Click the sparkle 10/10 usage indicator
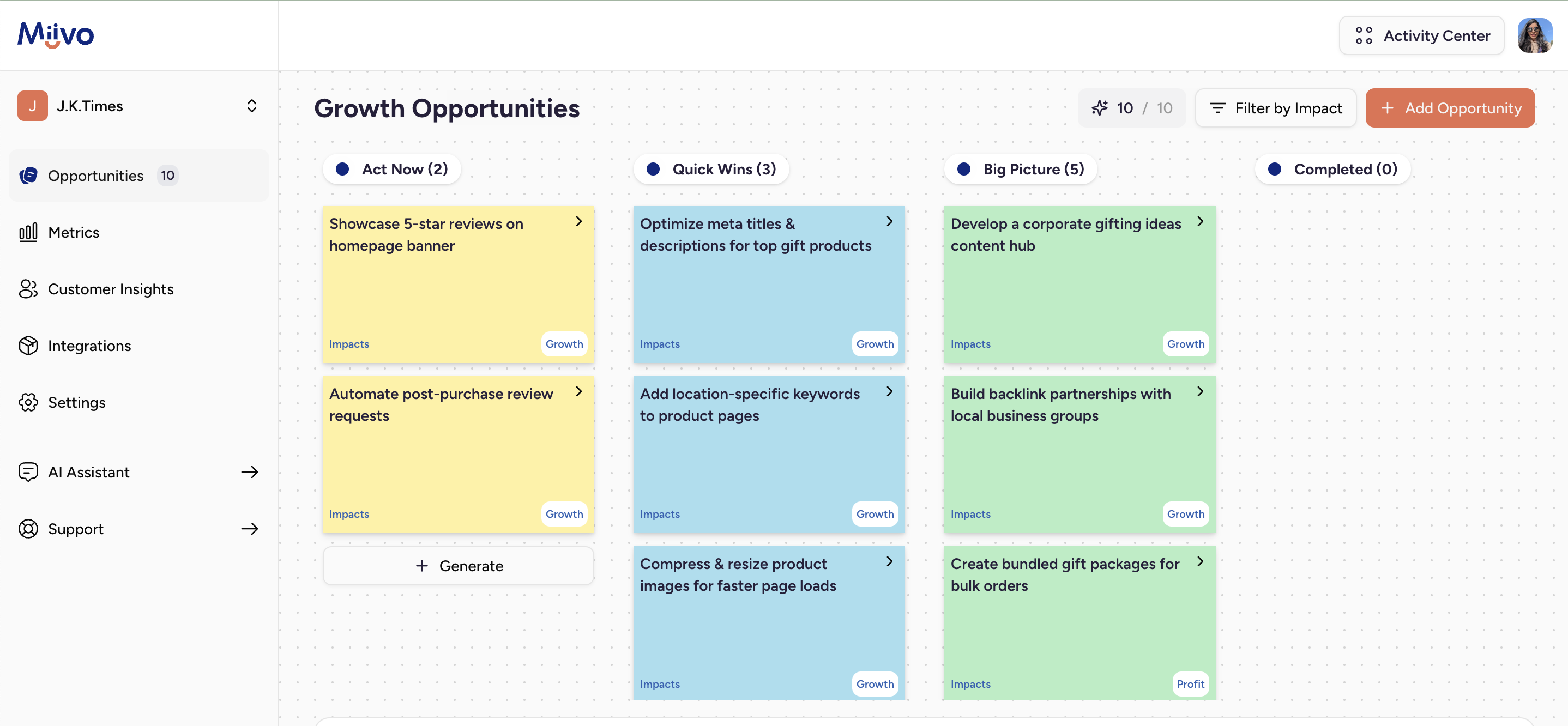Viewport: 1568px width, 726px height. (1131, 108)
